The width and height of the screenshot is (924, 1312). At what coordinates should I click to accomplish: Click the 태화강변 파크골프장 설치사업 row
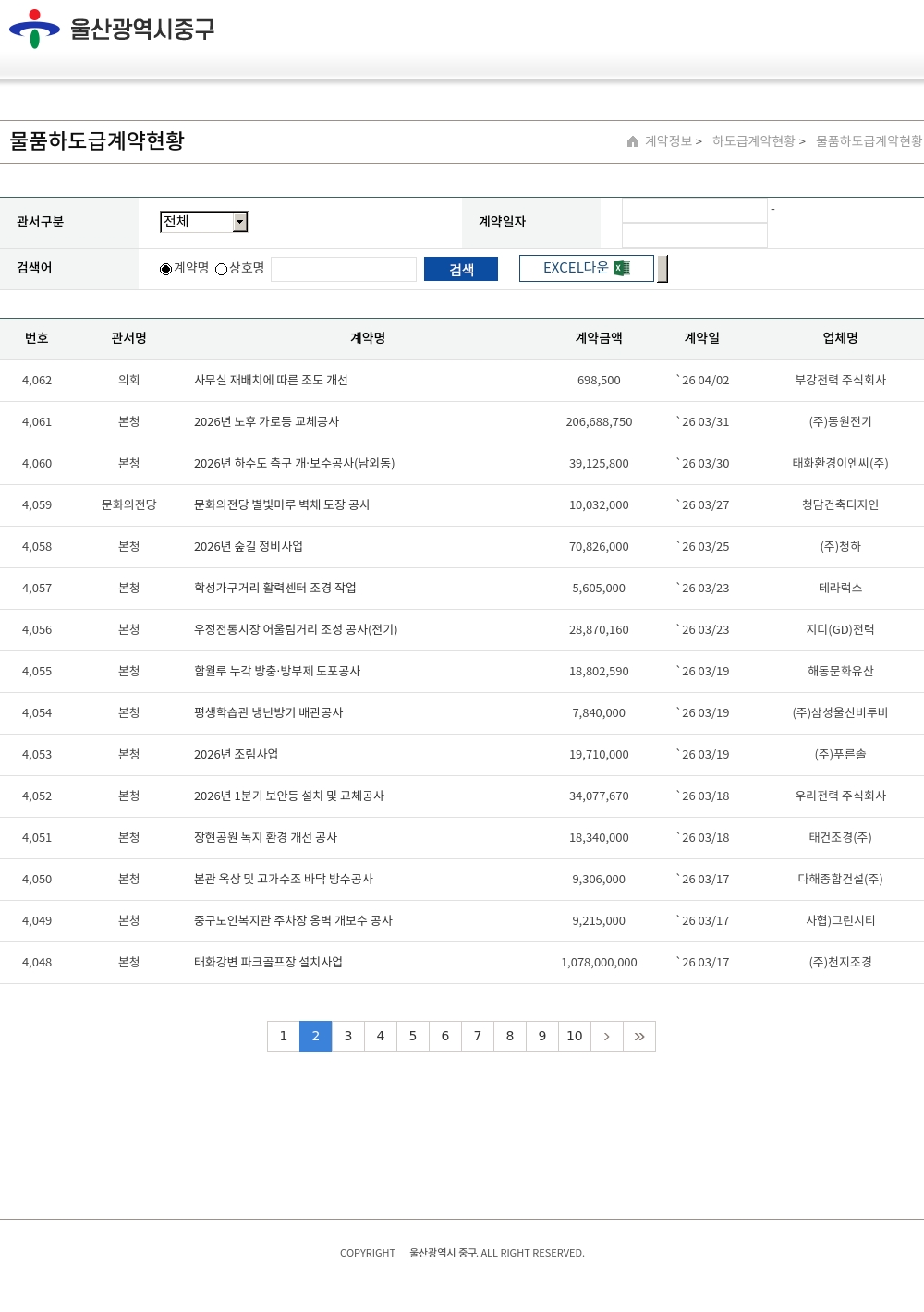[x=268, y=963]
